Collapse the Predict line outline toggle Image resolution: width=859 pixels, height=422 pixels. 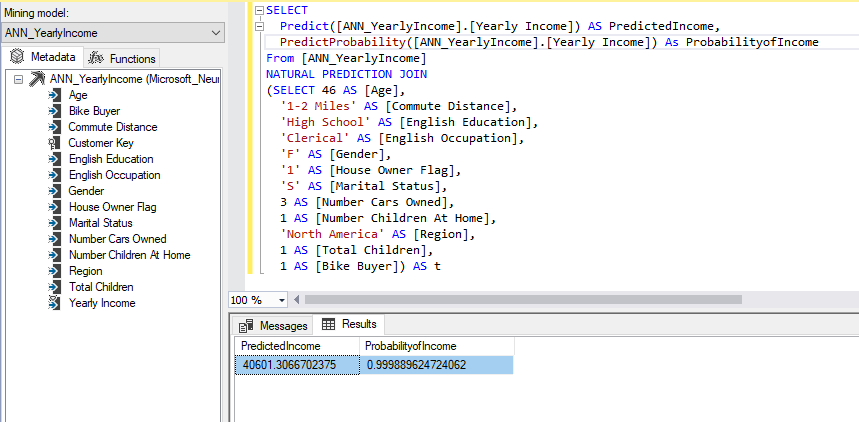click(x=259, y=26)
